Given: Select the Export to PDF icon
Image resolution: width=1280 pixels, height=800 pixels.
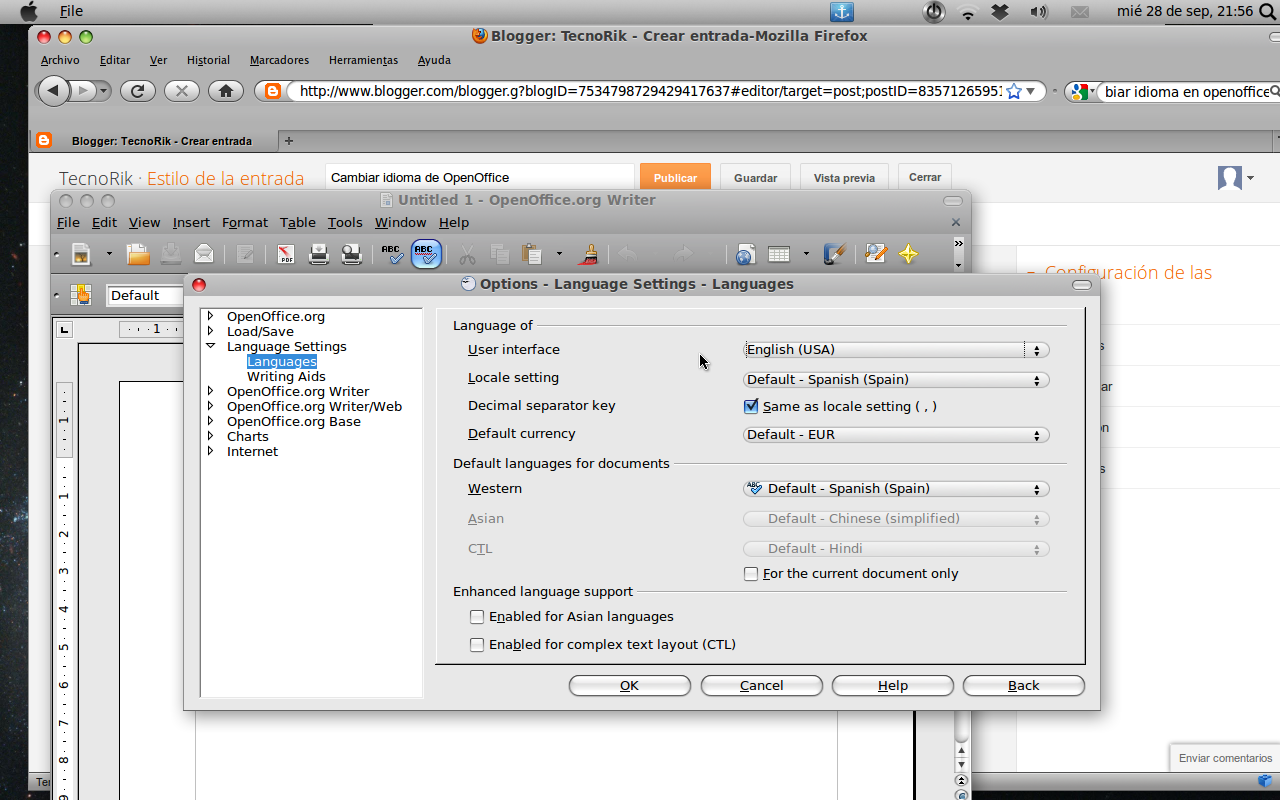Looking at the screenshot, I should (x=287, y=254).
